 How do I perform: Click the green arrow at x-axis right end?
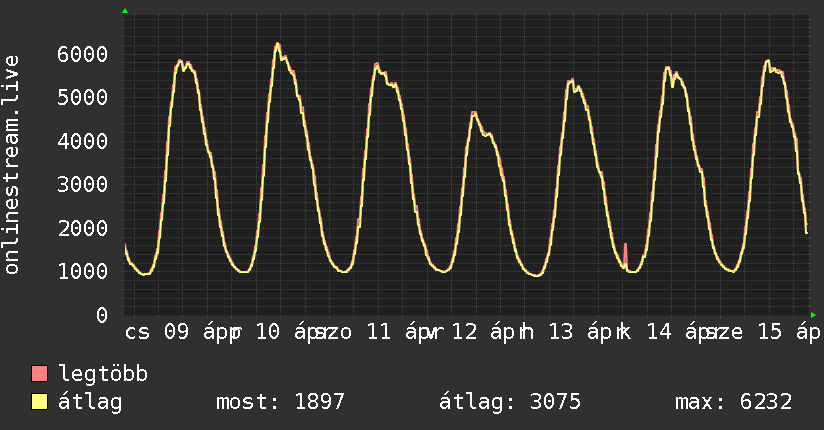811,314
